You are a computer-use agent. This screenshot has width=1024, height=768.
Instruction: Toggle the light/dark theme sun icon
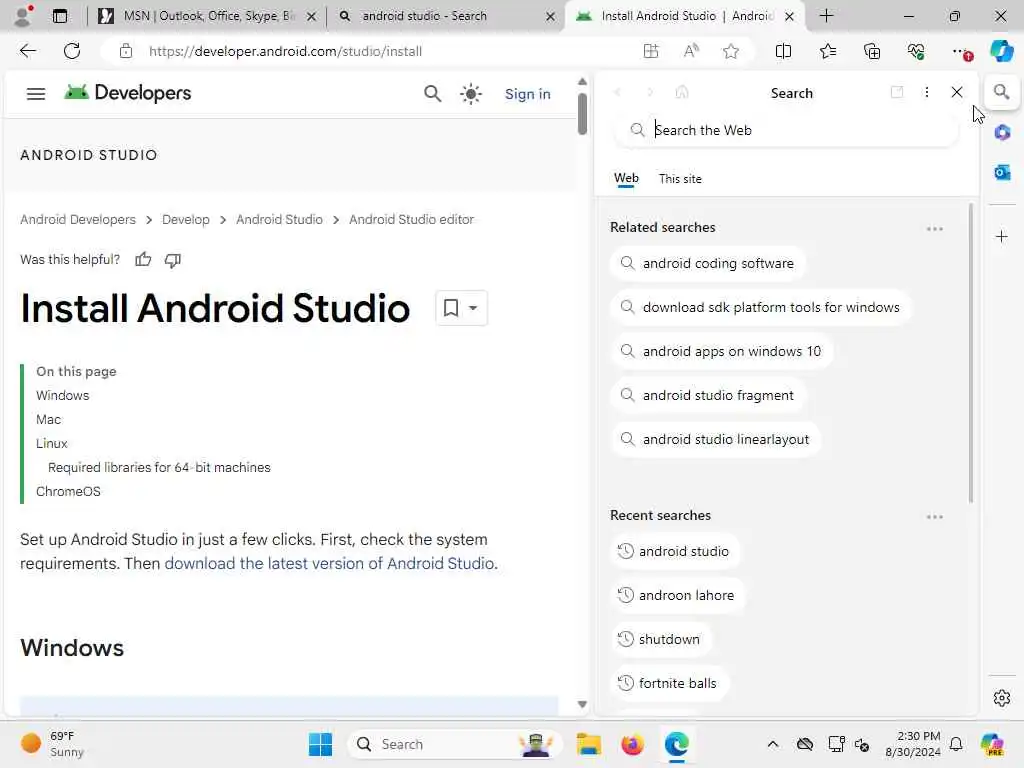pos(471,94)
